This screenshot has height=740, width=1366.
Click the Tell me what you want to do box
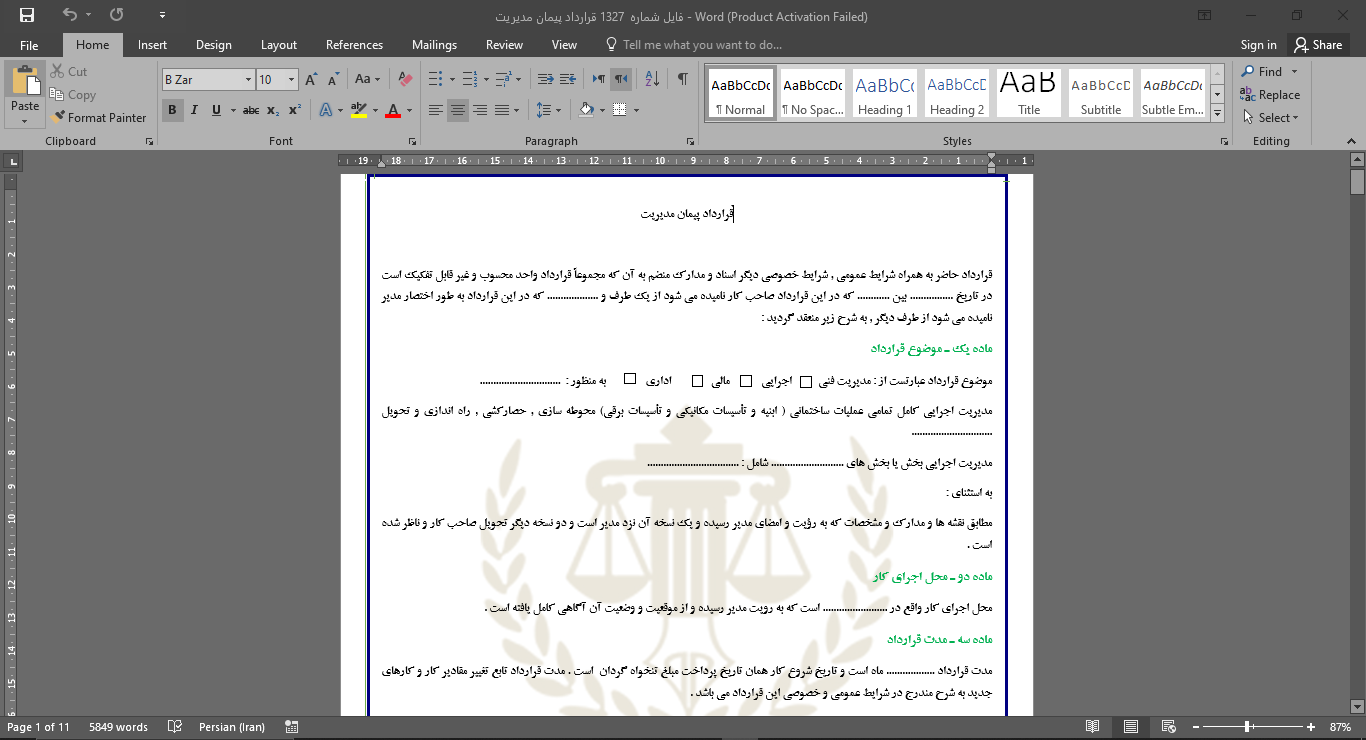[x=700, y=45]
